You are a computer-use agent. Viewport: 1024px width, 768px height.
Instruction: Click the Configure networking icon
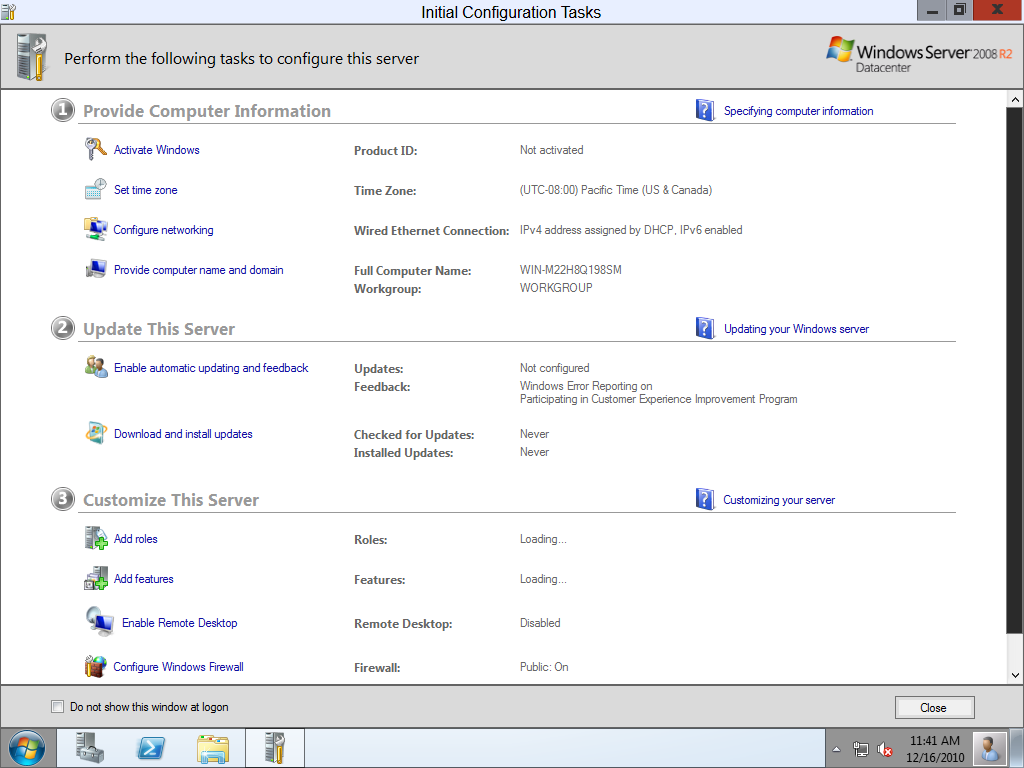click(95, 230)
